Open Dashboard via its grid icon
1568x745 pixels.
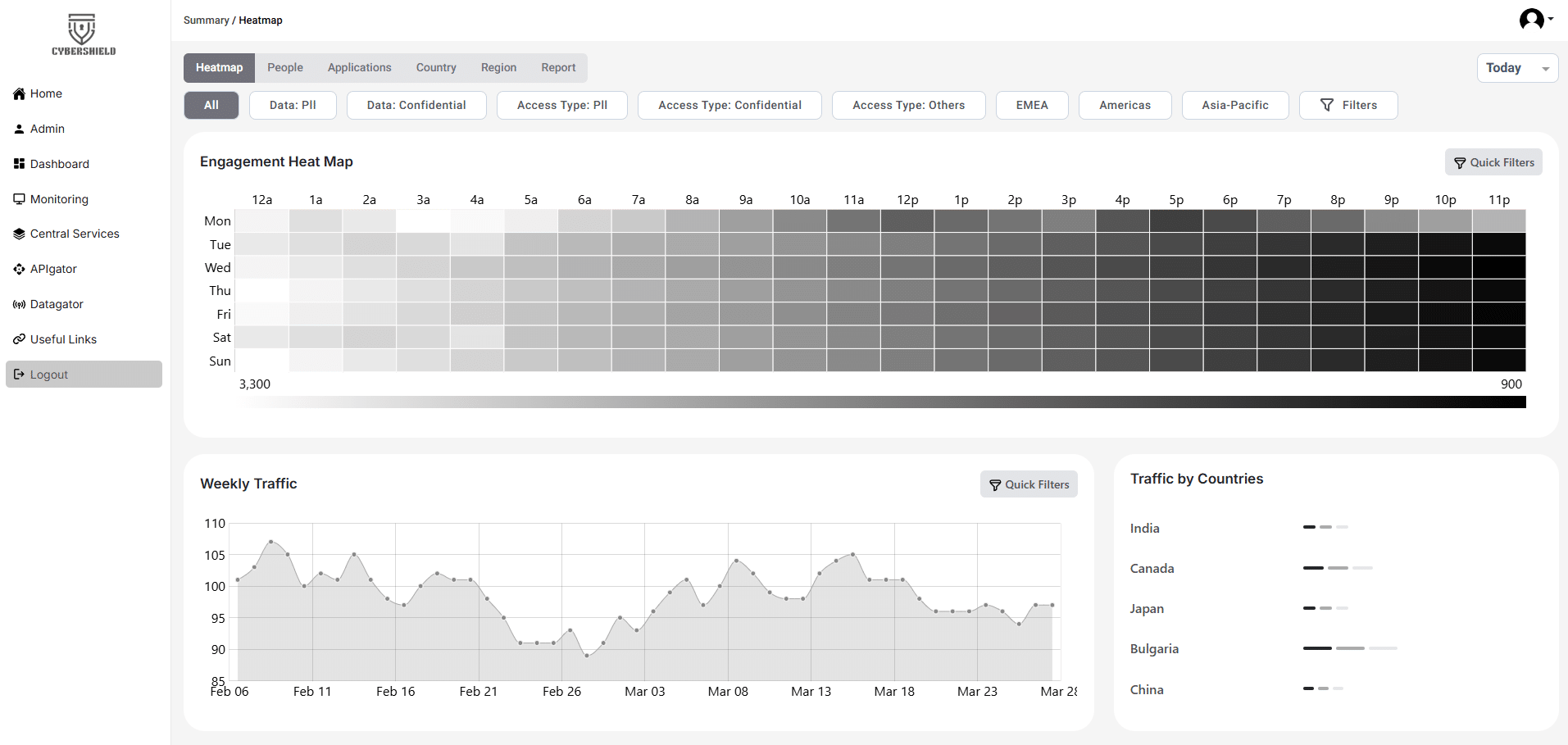(19, 164)
